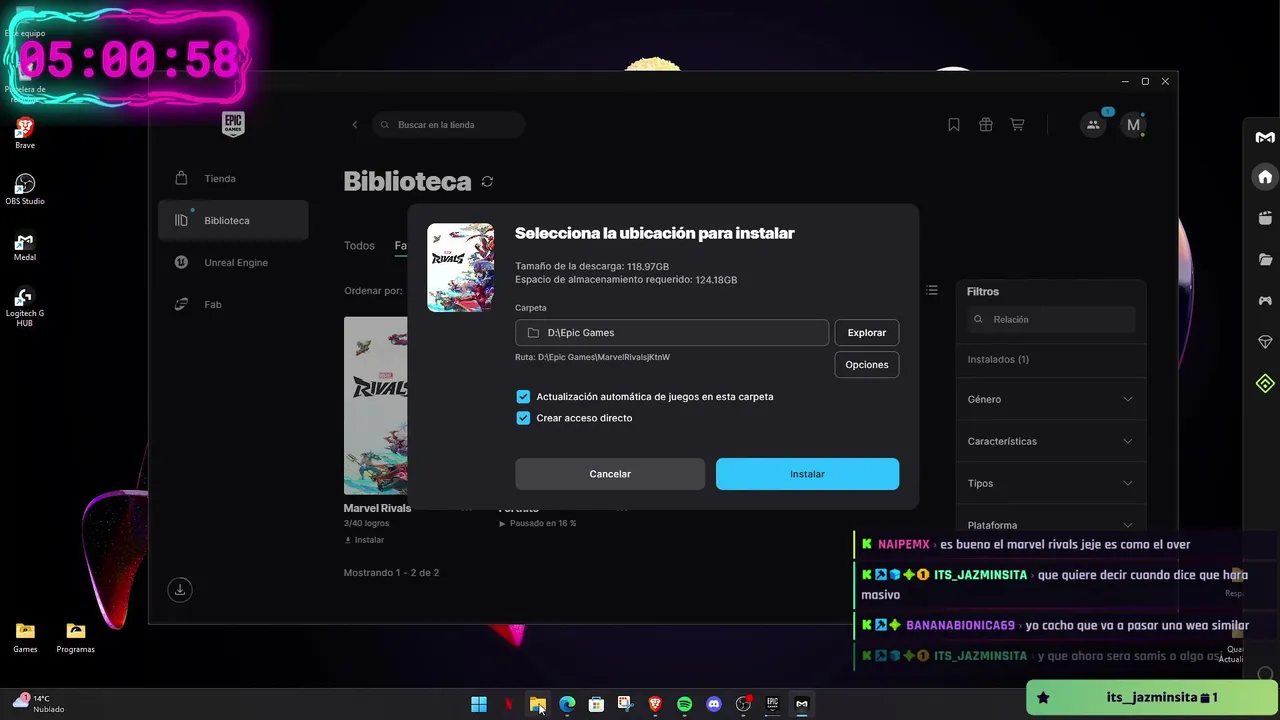
Task: Click the Marvel Rivals thumbnail in the dialog
Action: click(461, 268)
